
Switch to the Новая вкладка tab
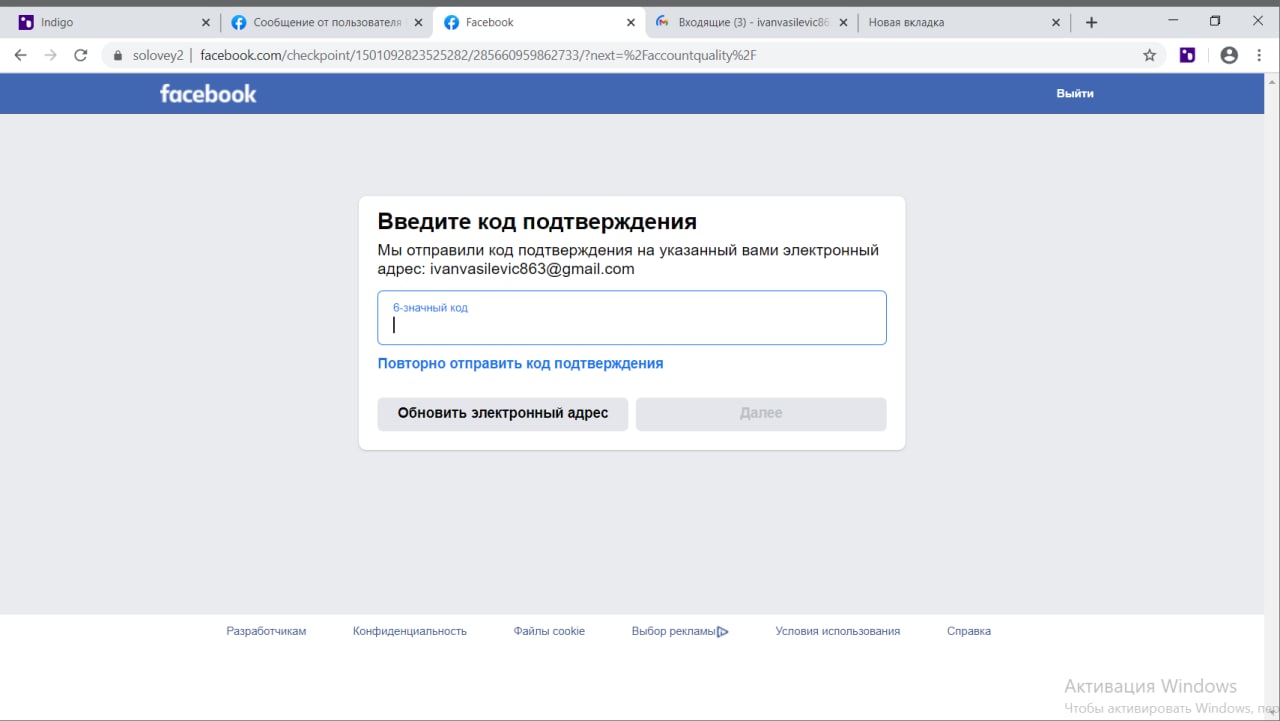[x=962, y=22]
